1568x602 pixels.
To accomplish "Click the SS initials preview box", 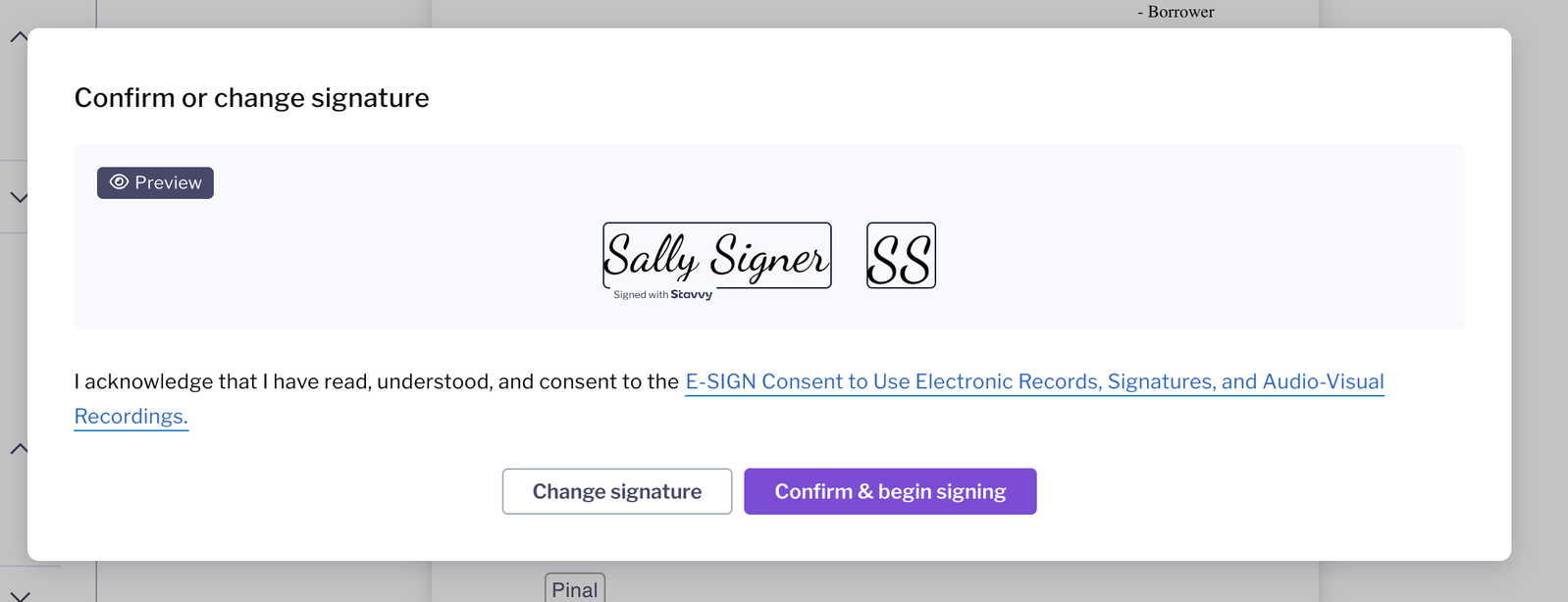I will tap(901, 256).
